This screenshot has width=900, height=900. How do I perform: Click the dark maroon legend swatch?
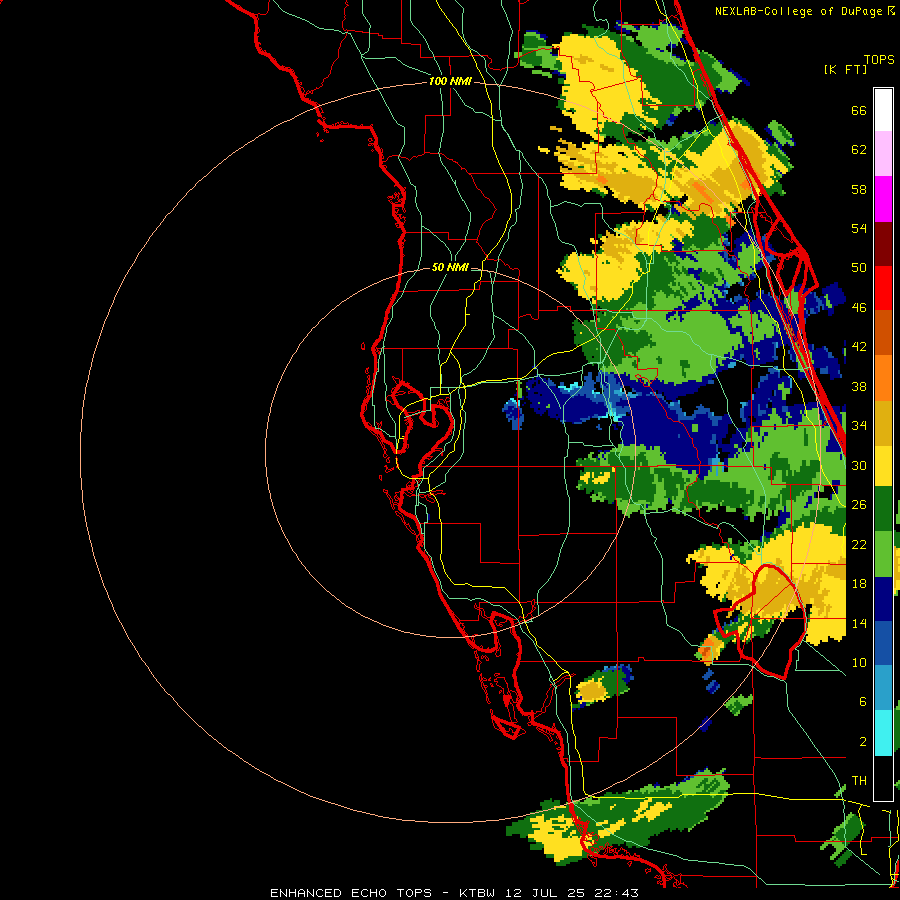point(883,244)
